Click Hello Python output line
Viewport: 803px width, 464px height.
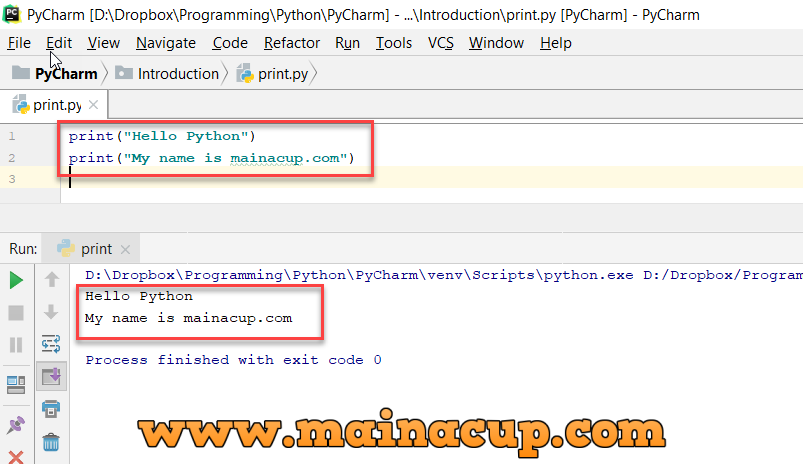point(139,296)
